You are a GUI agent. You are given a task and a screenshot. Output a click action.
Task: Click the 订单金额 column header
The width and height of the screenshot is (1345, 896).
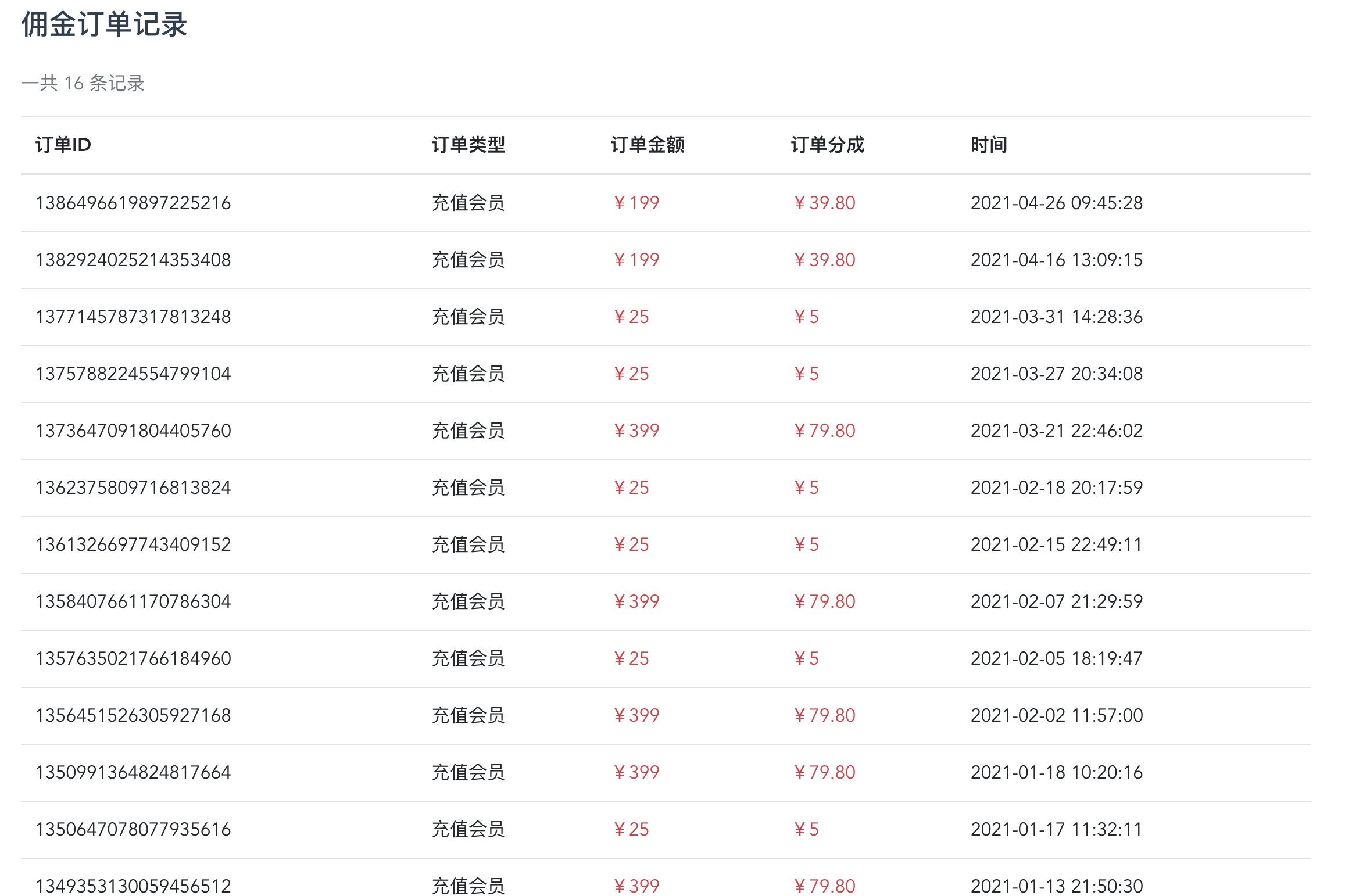648,145
